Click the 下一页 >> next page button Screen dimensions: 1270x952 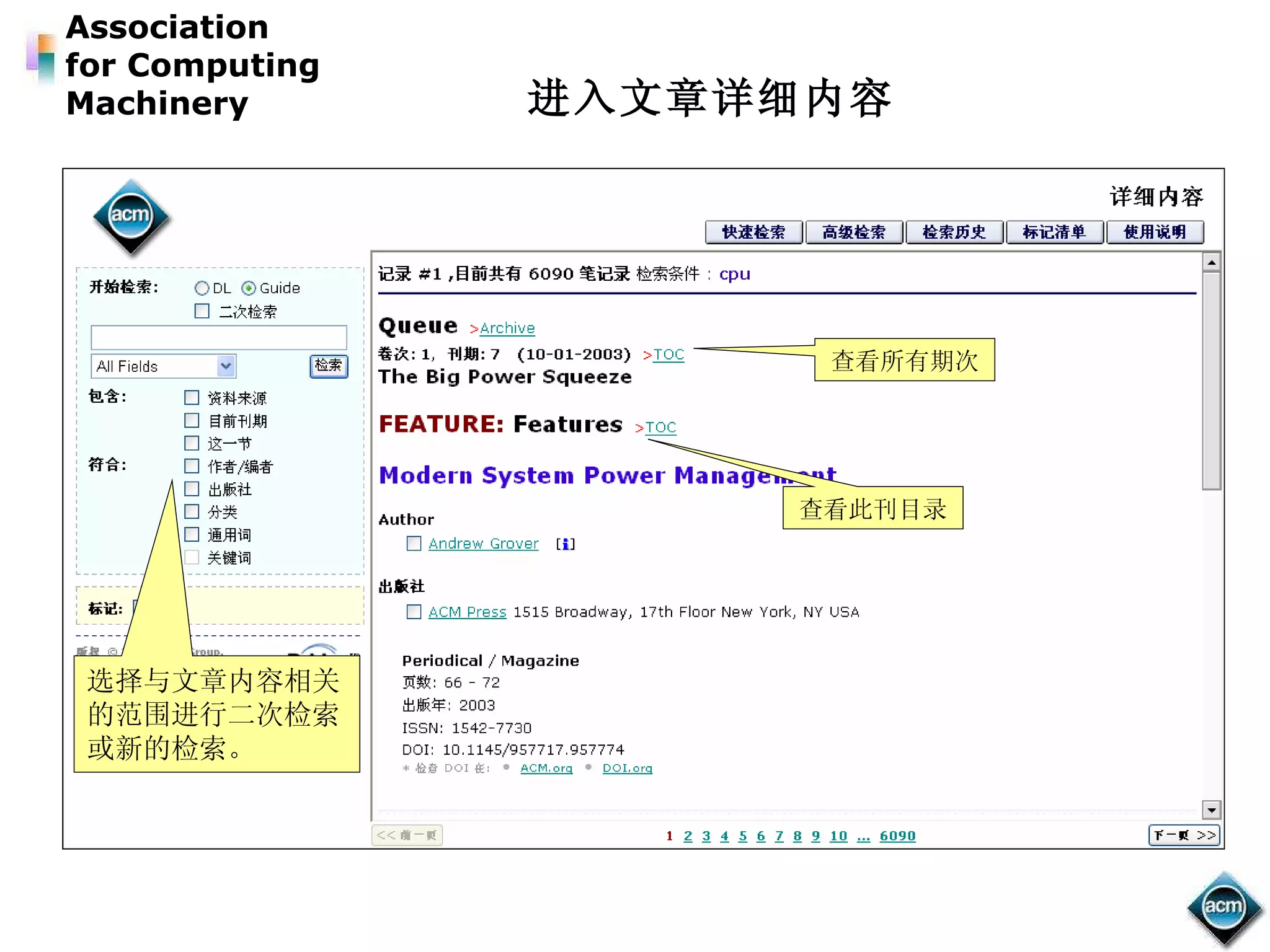[1184, 835]
